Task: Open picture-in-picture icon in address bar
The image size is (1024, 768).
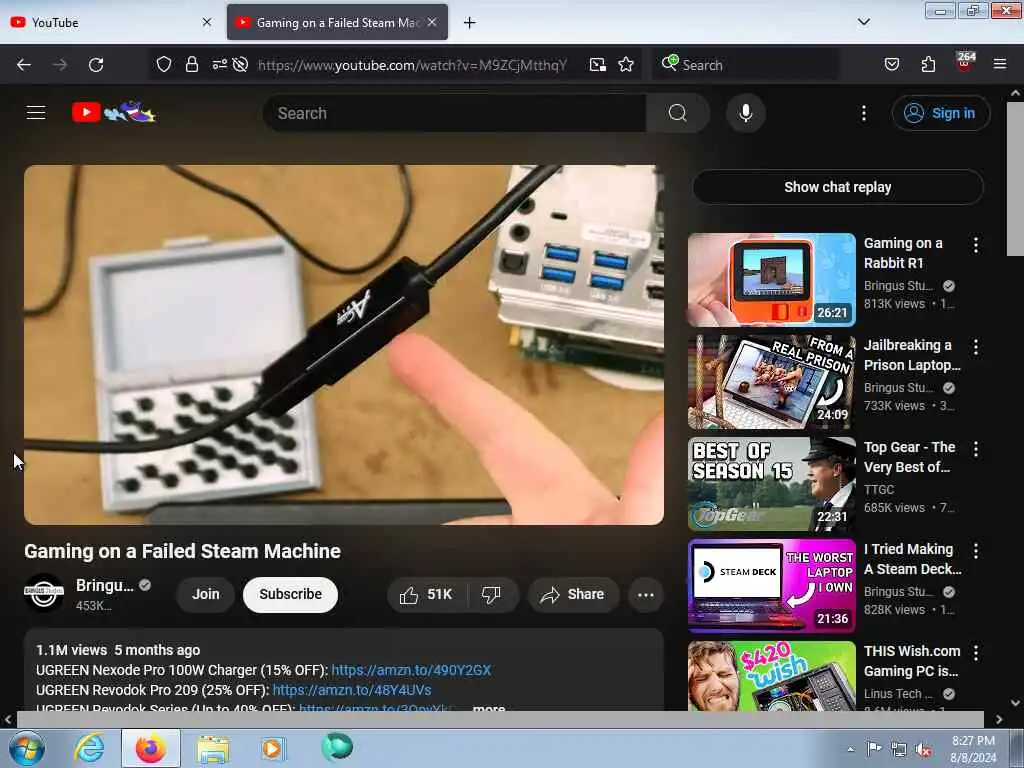Action: coord(598,65)
